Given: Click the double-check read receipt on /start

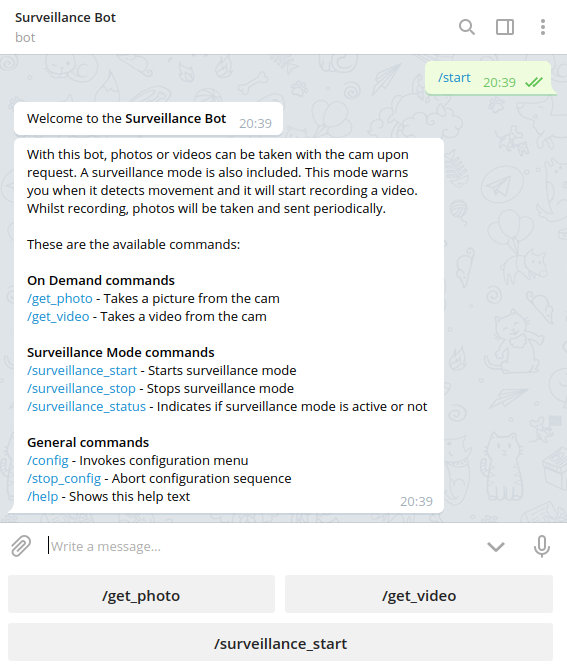Looking at the screenshot, I should [x=534, y=82].
